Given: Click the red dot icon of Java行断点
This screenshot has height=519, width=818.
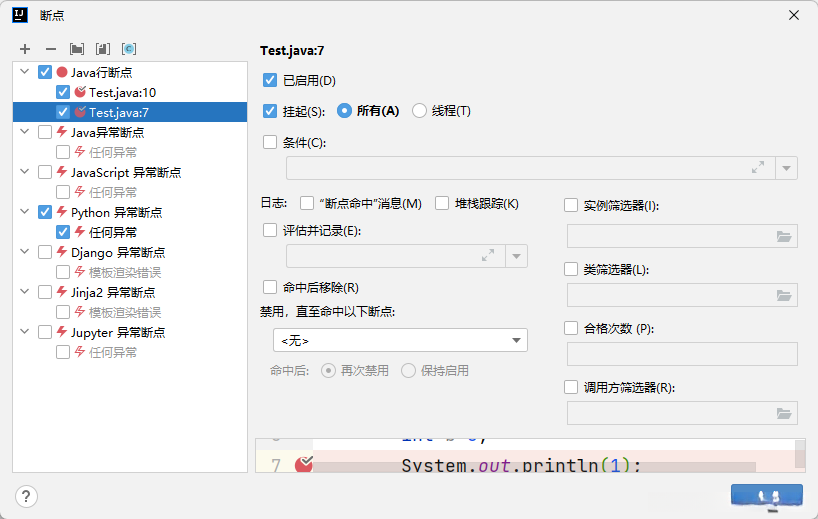Looking at the screenshot, I should coord(62,72).
